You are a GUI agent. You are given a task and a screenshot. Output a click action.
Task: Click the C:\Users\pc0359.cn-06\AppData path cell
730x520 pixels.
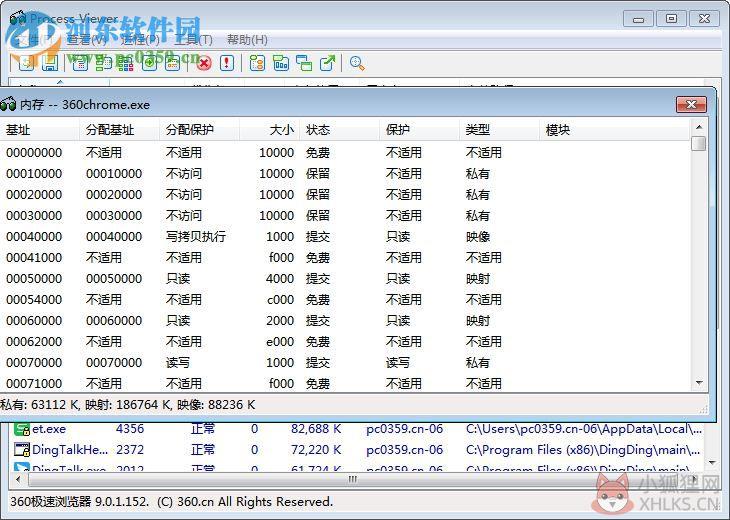[584, 429]
